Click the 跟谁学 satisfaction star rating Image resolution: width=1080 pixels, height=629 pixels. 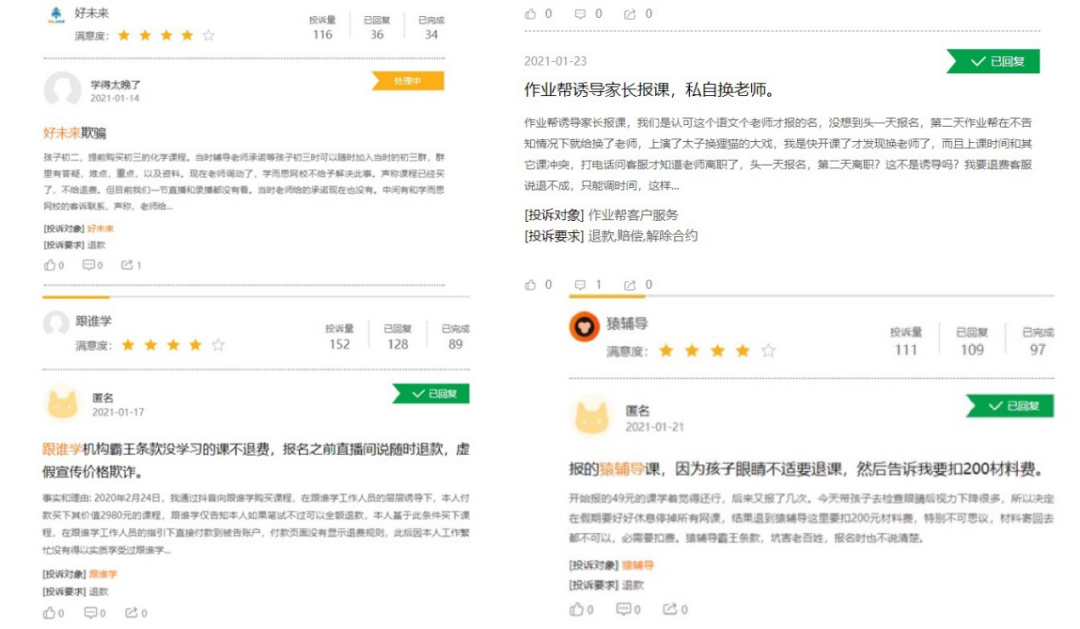(173, 344)
